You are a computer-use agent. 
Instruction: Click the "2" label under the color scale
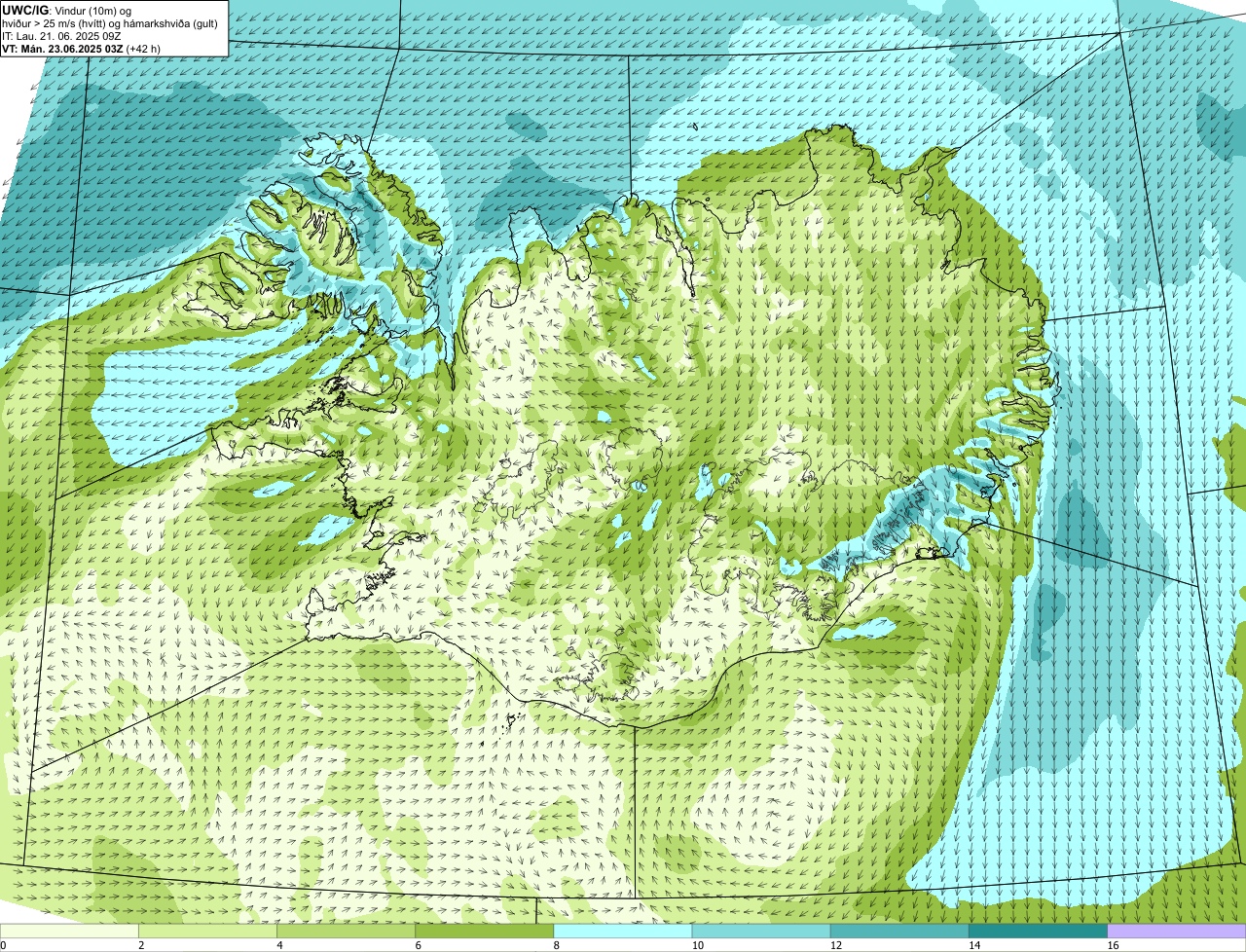point(141,945)
